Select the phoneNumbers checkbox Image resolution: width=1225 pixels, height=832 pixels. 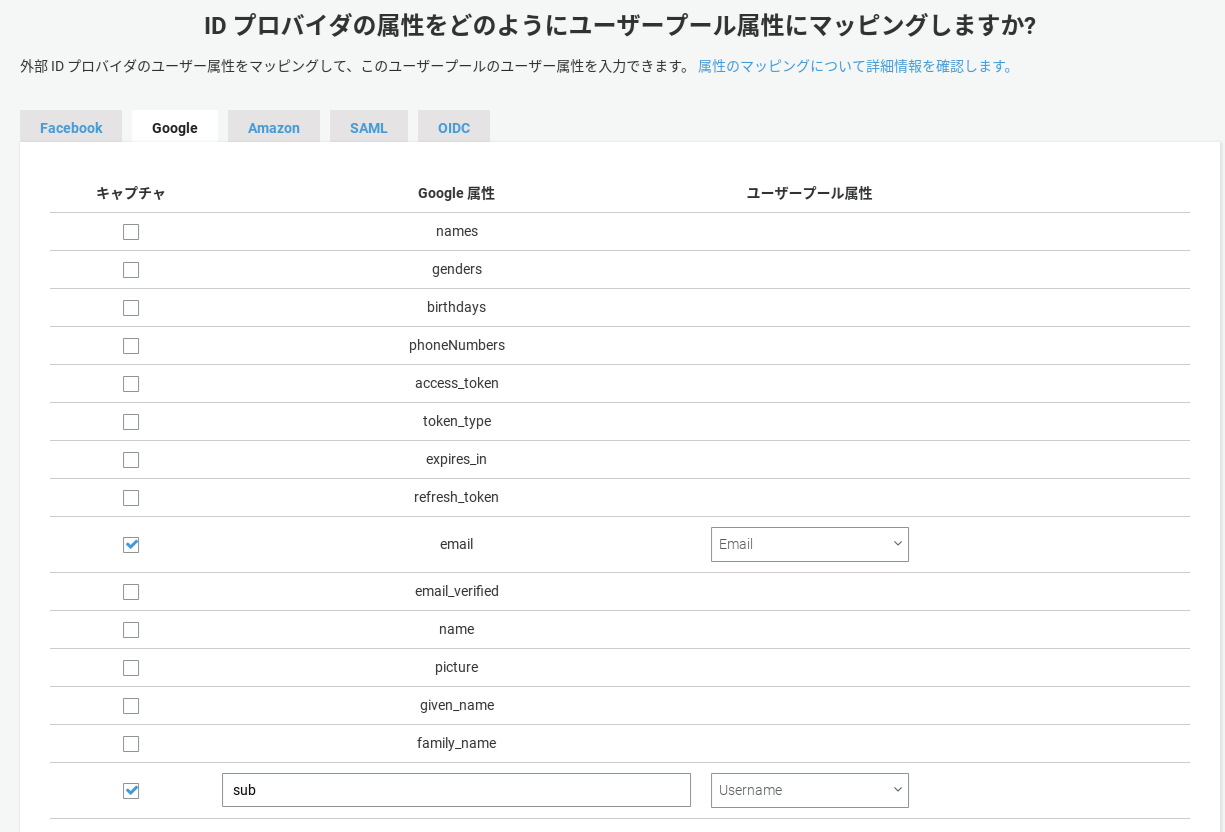[x=131, y=346]
